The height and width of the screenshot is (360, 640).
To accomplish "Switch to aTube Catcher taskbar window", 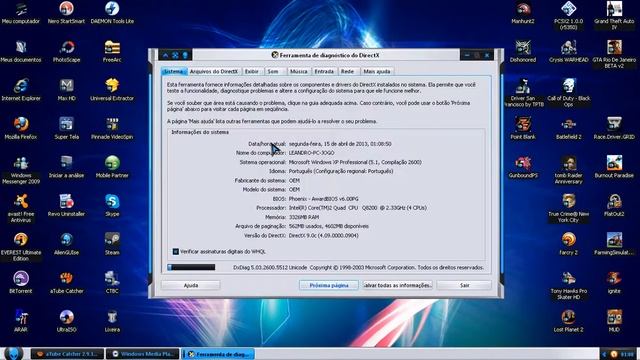I will [67, 354].
